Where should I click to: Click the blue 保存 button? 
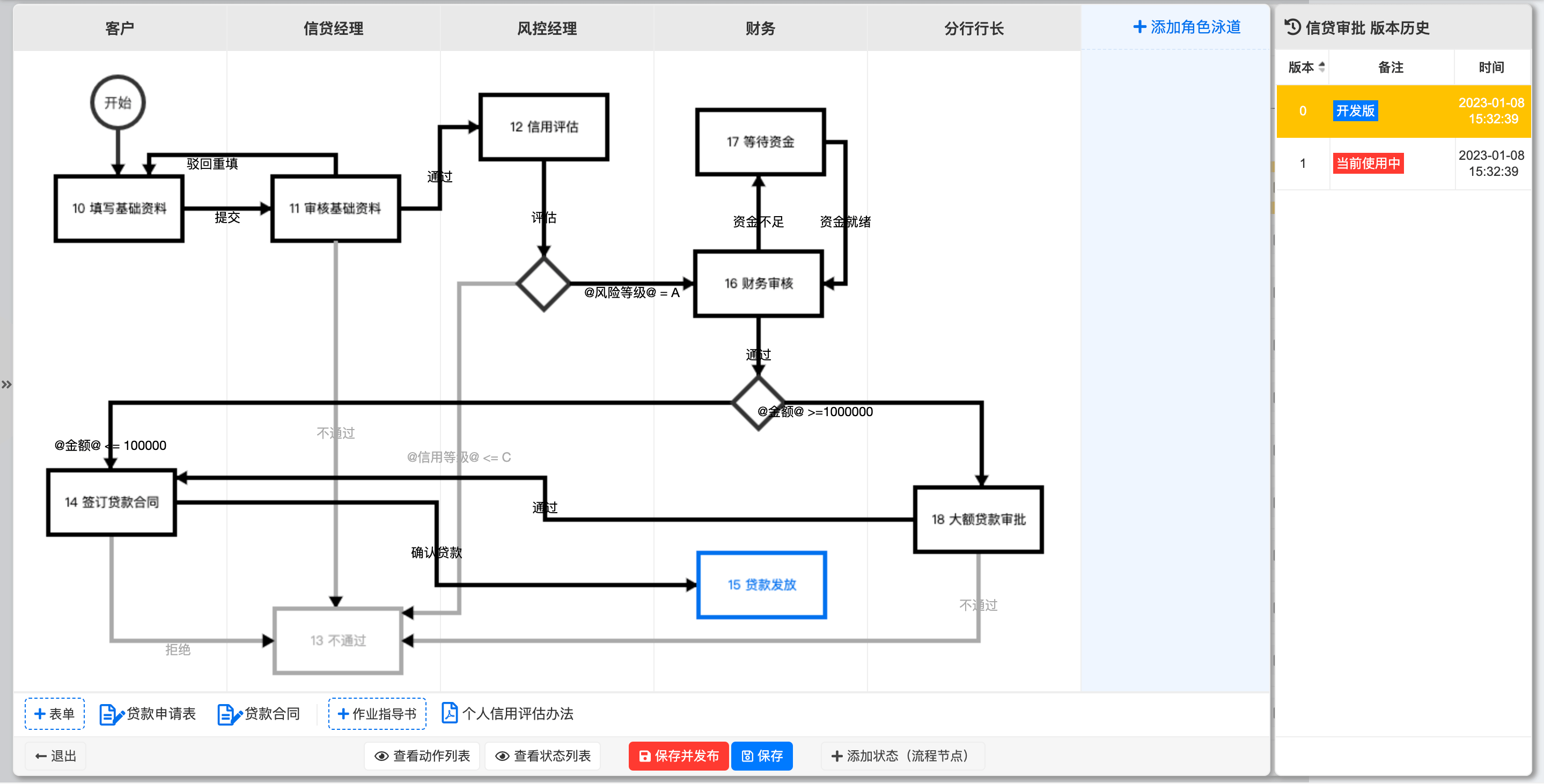[x=762, y=756]
